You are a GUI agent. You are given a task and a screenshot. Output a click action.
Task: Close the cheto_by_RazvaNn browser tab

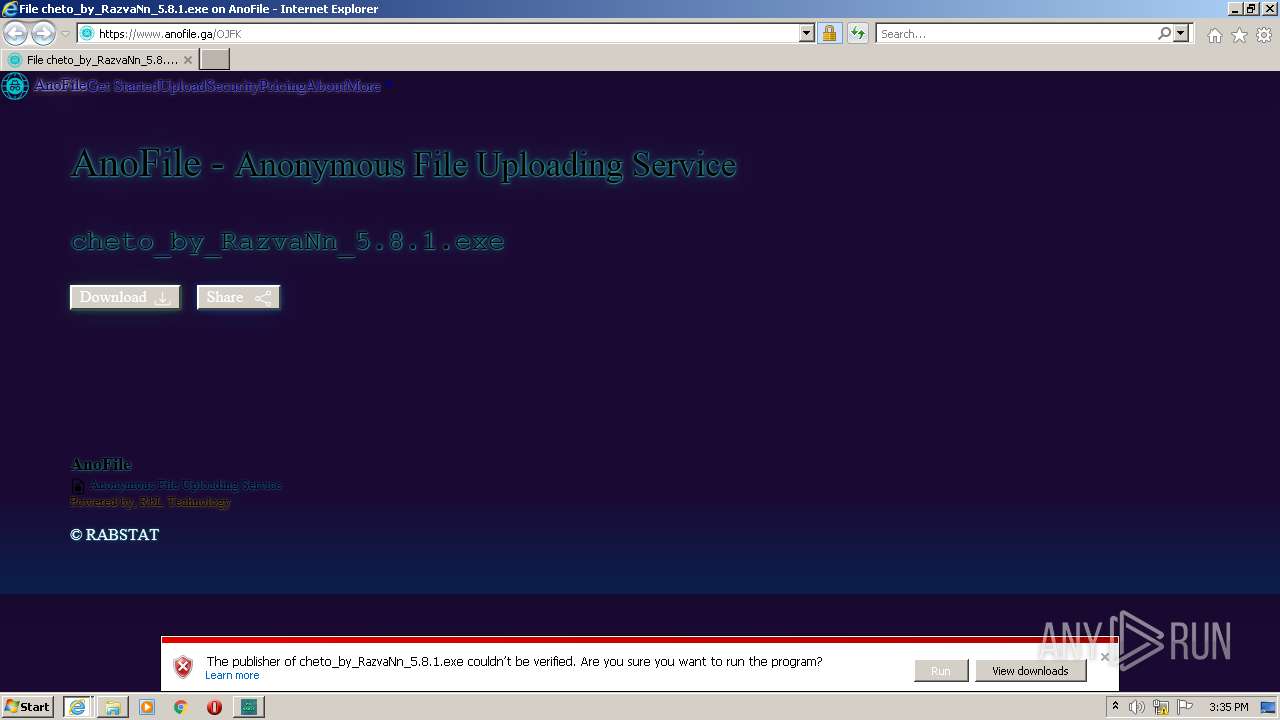[187, 60]
